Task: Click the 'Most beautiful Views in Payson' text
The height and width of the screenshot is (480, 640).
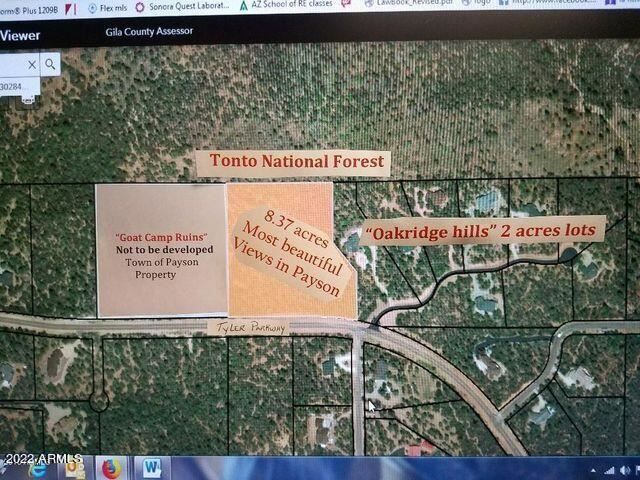Action: (290, 262)
